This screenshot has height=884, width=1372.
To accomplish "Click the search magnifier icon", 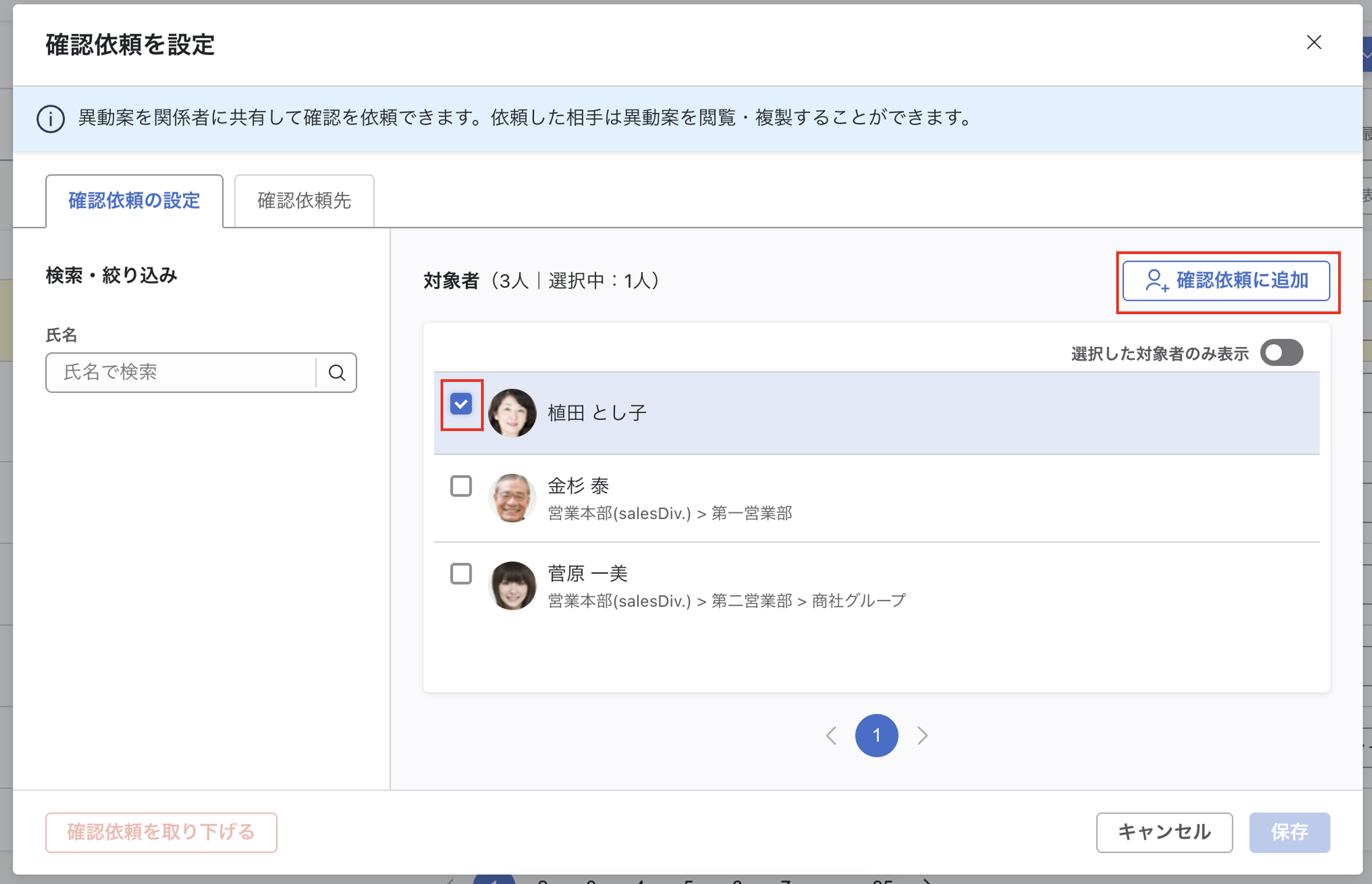I will click(337, 373).
